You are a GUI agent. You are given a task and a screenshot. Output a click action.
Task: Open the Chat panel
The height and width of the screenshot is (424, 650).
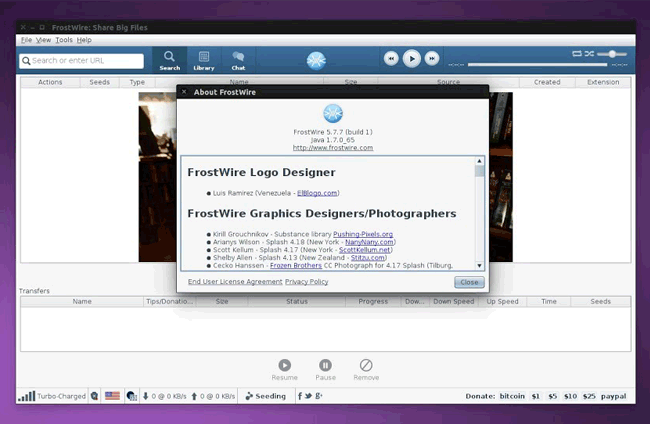pyautogui.click(x=238, y=60)
